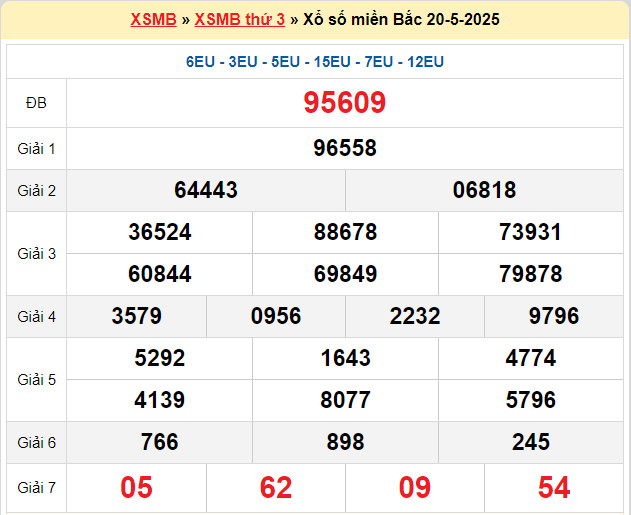Select the Giải 7 number 09

click(415, 488)
